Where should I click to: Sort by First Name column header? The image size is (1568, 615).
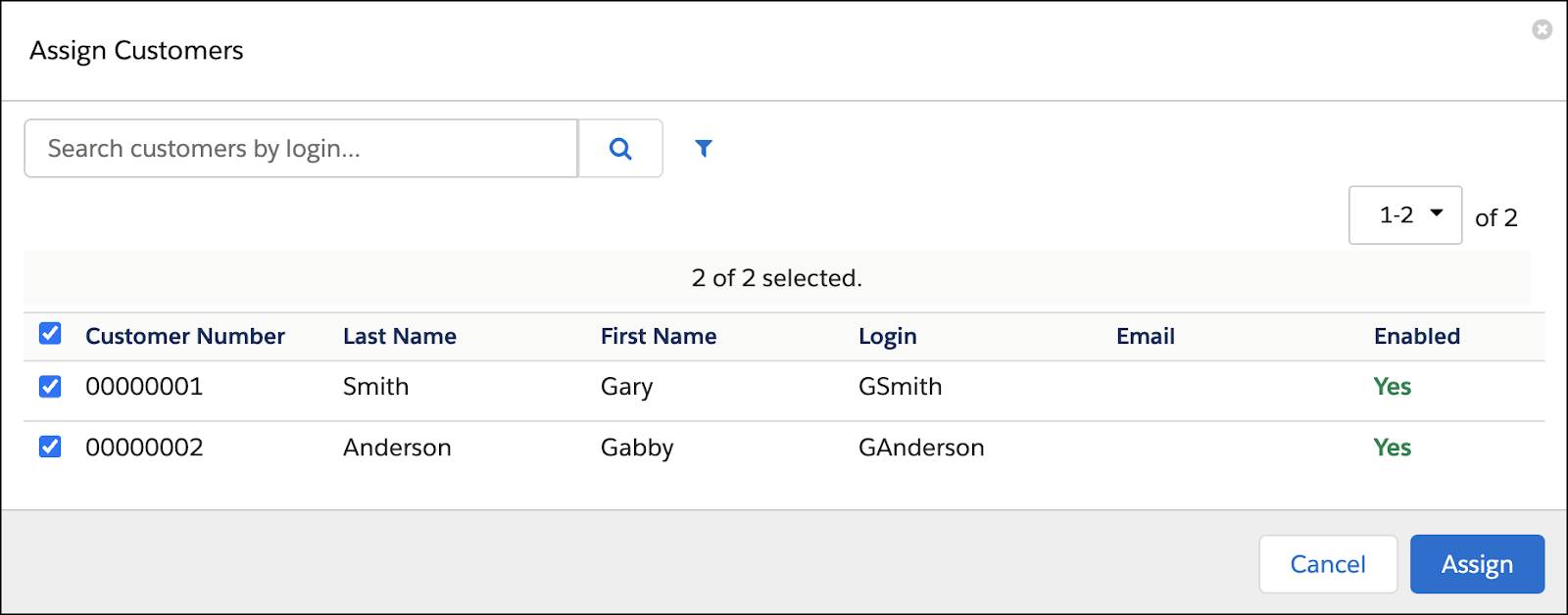(659, 337)
